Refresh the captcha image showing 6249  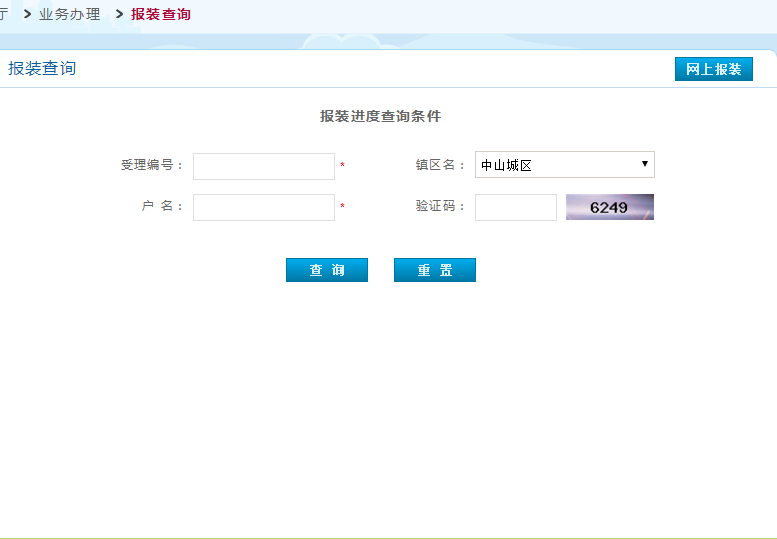tap(609, 207)
